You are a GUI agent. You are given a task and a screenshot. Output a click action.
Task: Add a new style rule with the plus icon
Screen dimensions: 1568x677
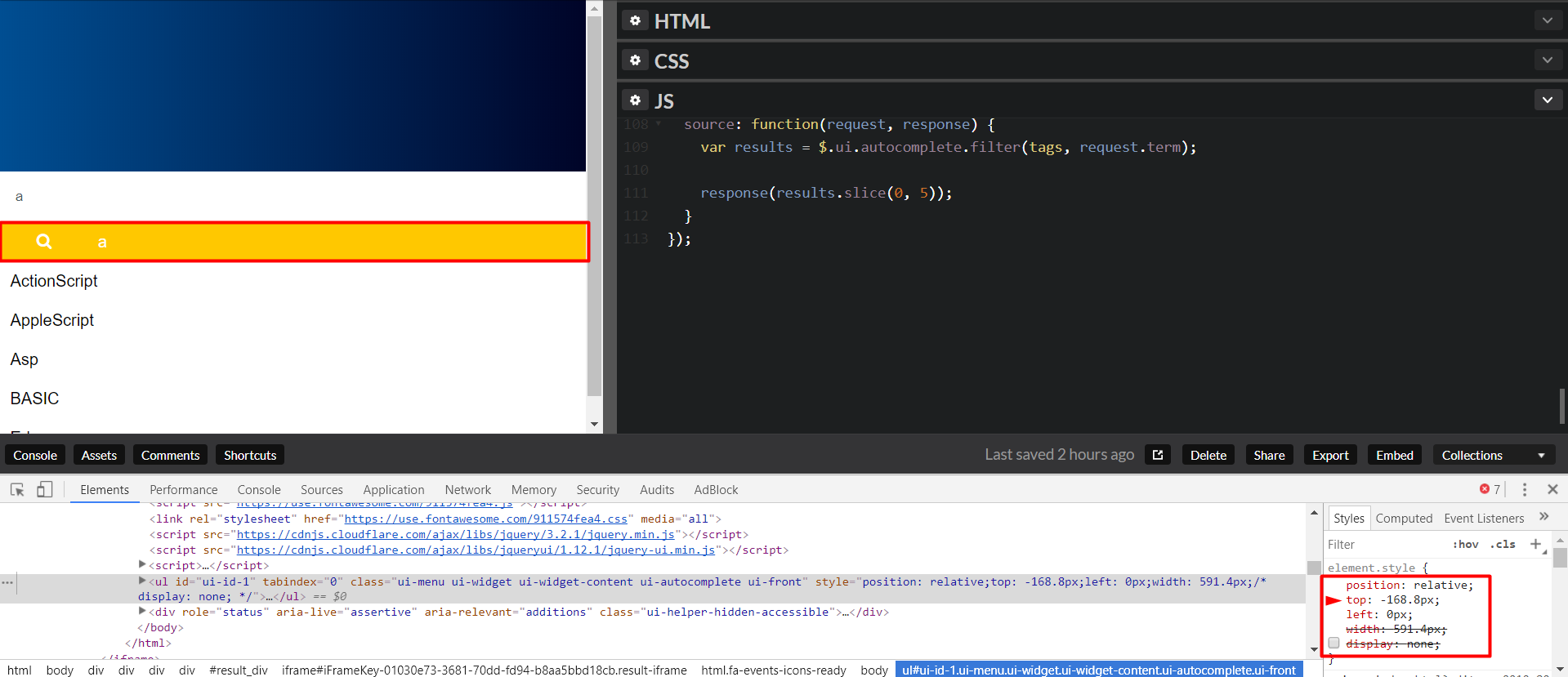click(x=1535, y=544)
